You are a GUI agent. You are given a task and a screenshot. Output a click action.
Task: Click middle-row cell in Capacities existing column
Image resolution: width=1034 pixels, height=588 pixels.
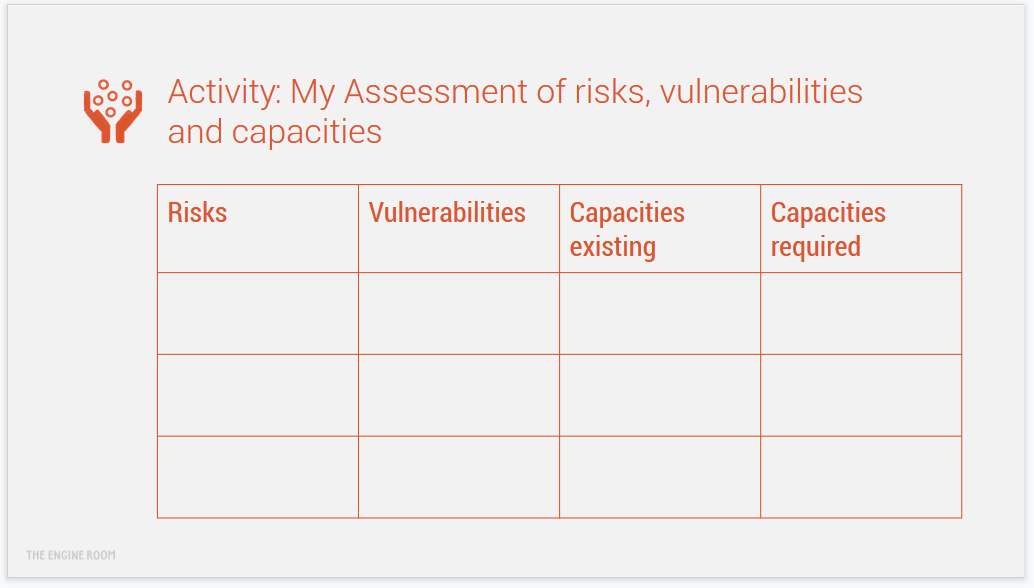click(x=660, y=395)
